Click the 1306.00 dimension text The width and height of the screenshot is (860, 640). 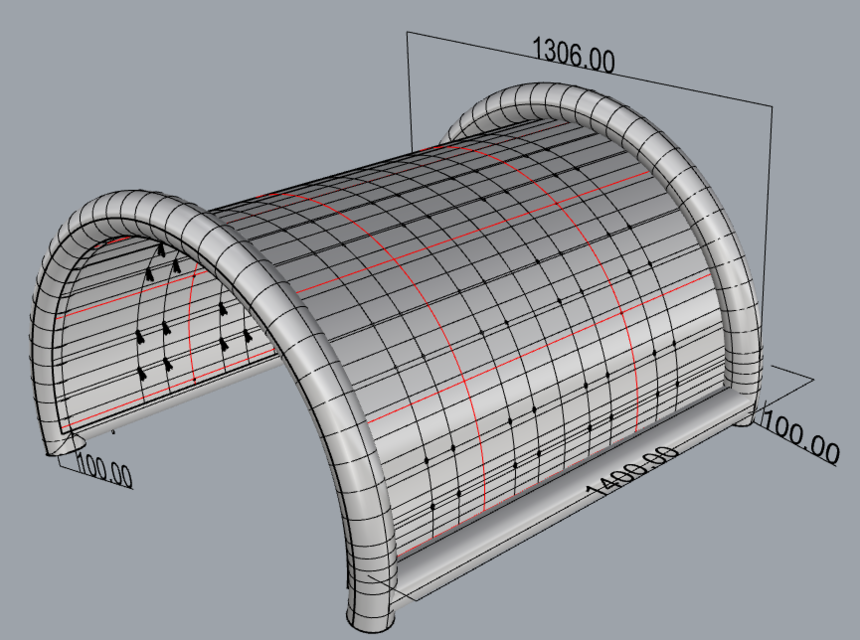point(573,54)
